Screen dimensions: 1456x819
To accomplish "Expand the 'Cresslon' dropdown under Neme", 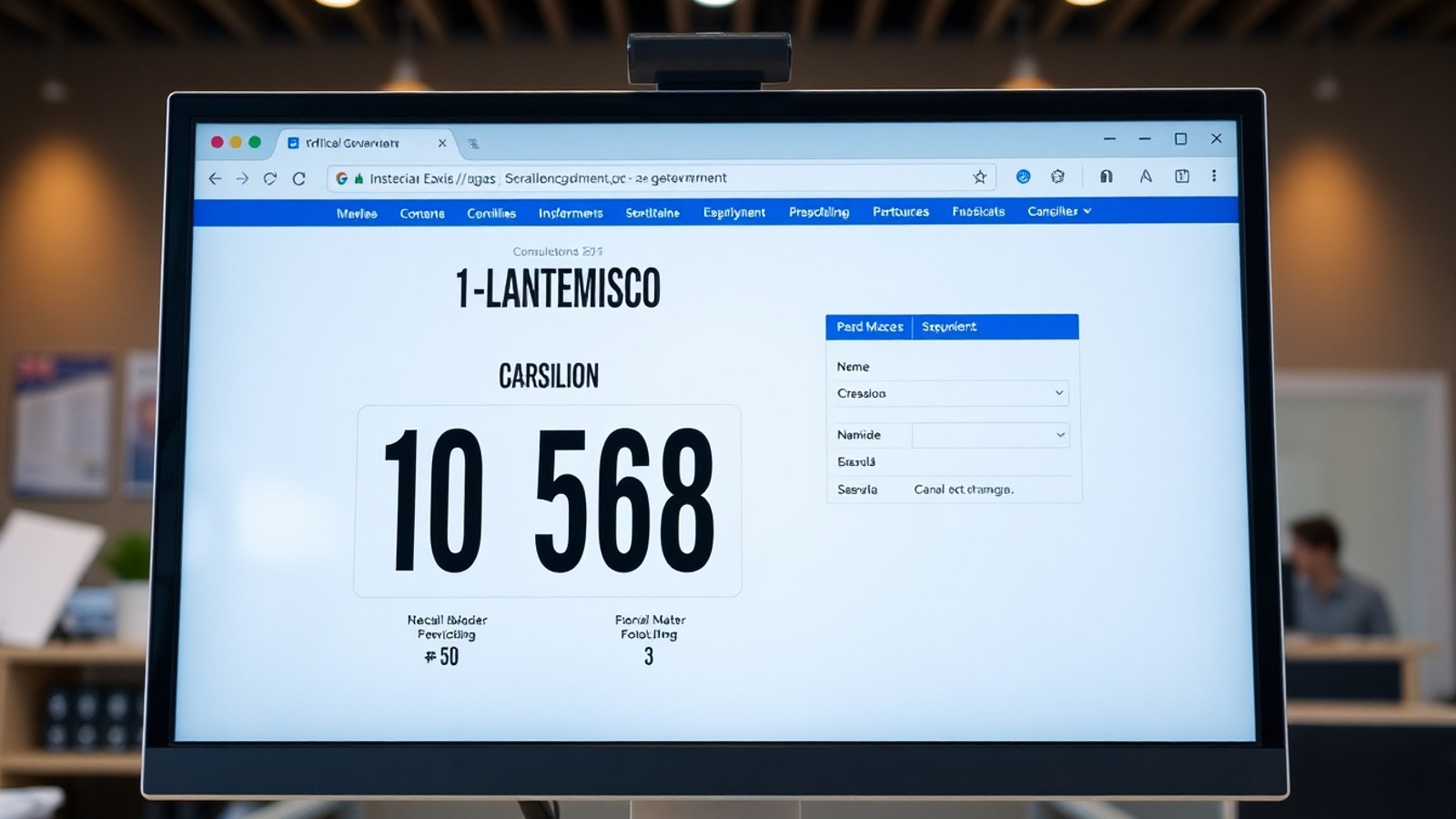I will [951, 393].
